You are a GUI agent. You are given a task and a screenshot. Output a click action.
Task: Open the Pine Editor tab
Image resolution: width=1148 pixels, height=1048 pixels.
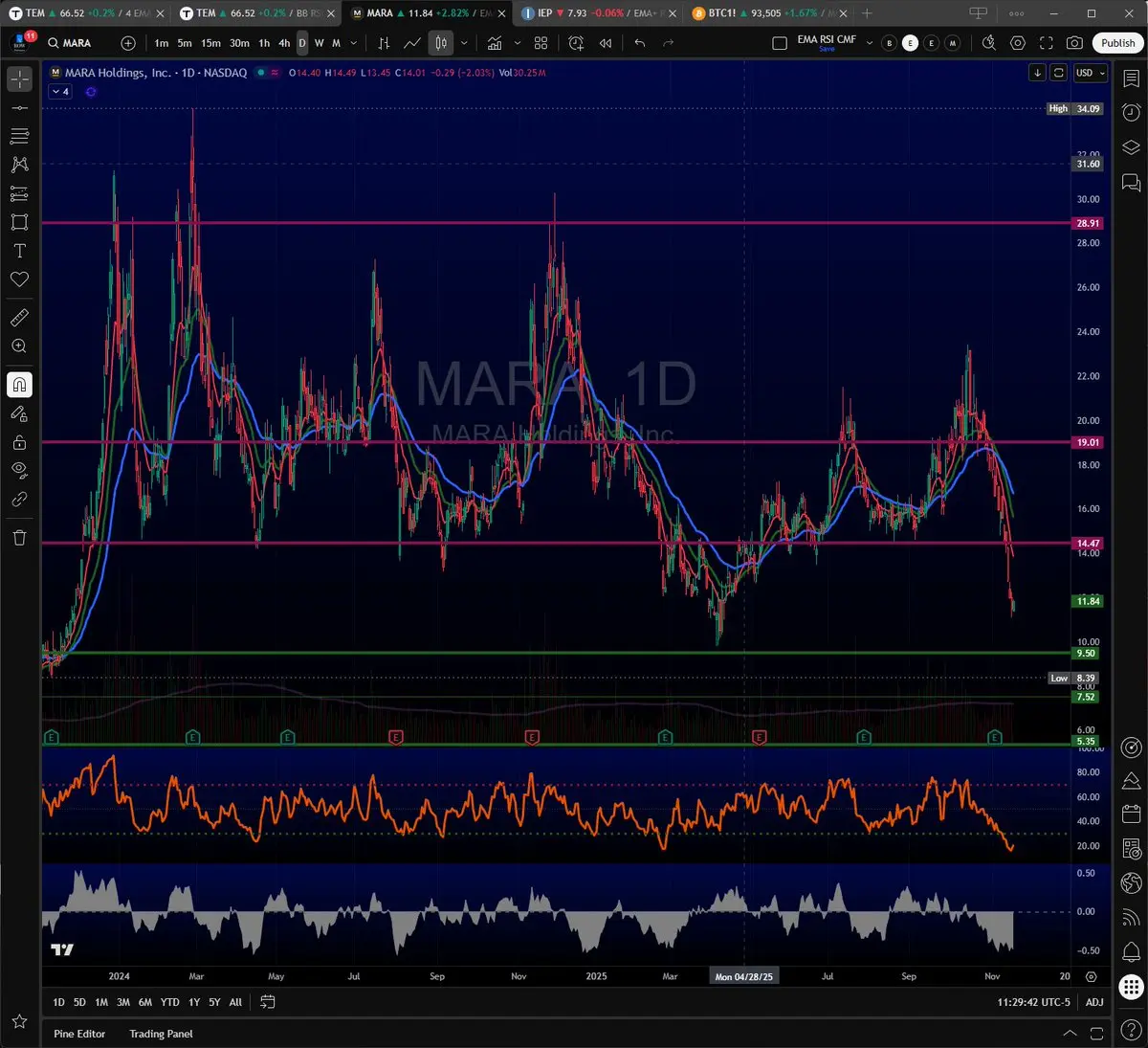tap(79, 1034)
